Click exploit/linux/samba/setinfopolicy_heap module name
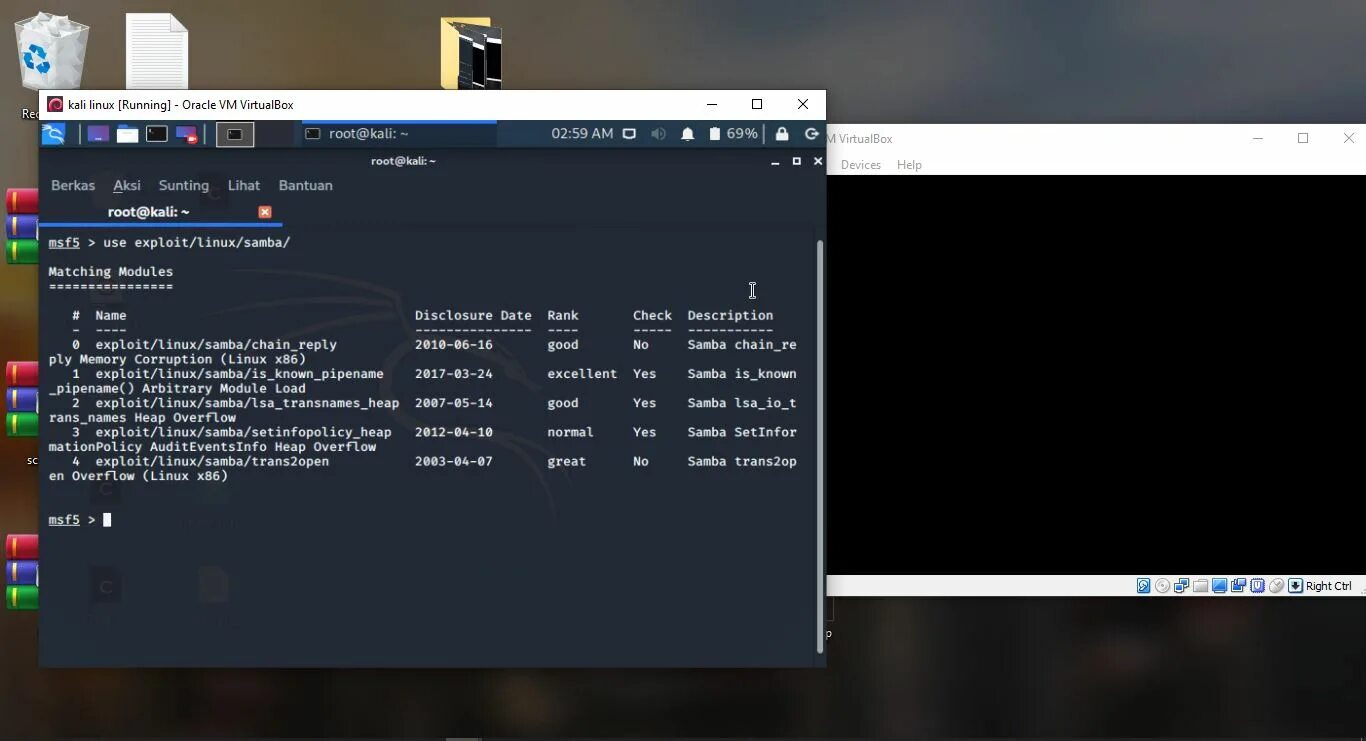1366x741 pixels. pos(243,432)
